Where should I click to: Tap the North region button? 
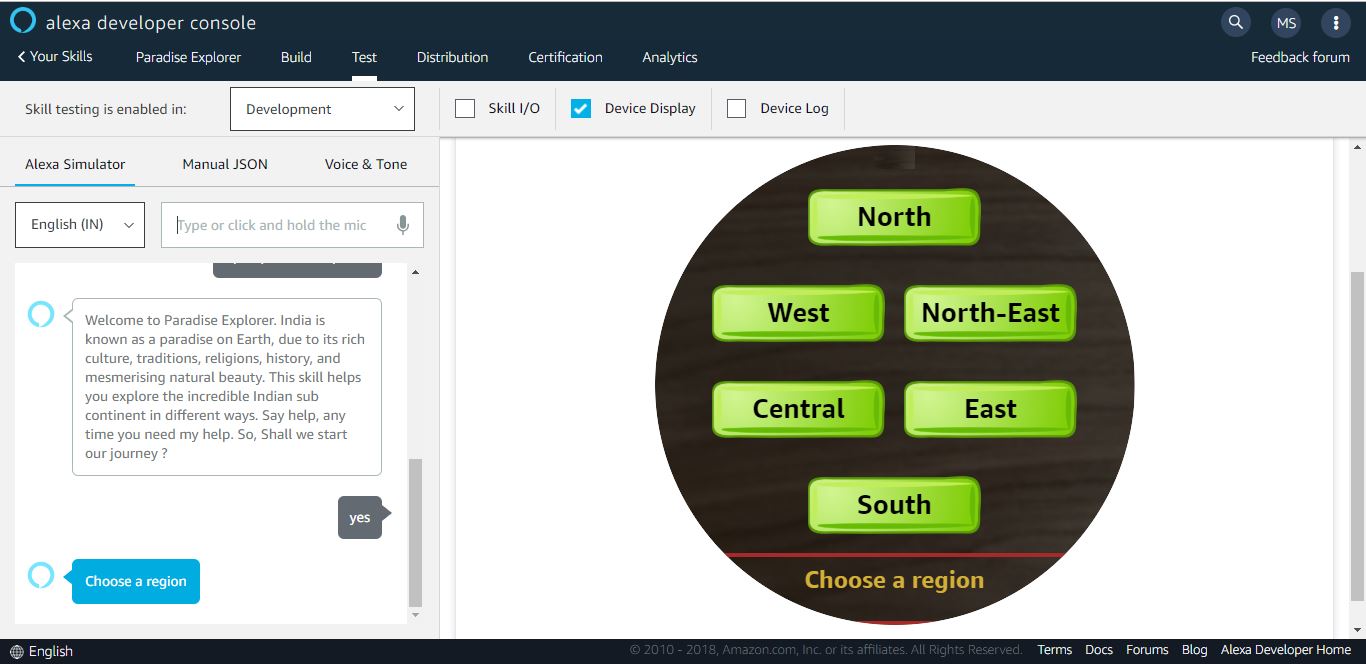pyautogui.click(x=894, y=217)
